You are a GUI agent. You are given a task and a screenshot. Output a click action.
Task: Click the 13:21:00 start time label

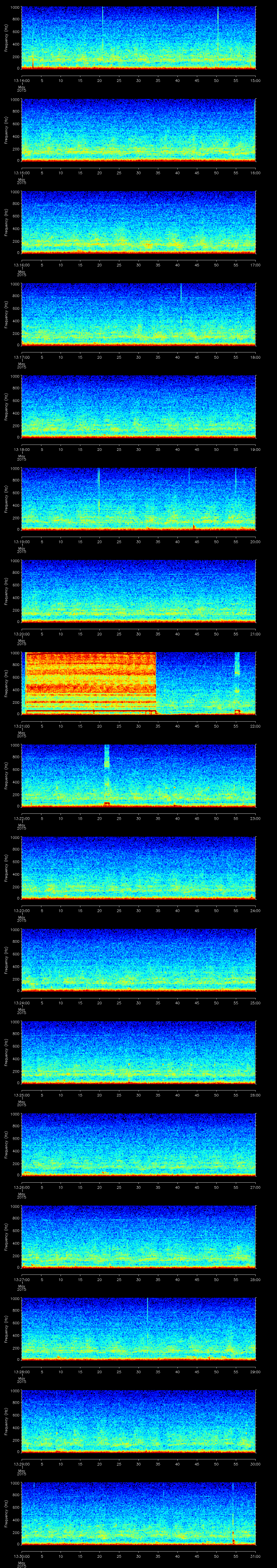pyautogui.click(x=21, y=726)
